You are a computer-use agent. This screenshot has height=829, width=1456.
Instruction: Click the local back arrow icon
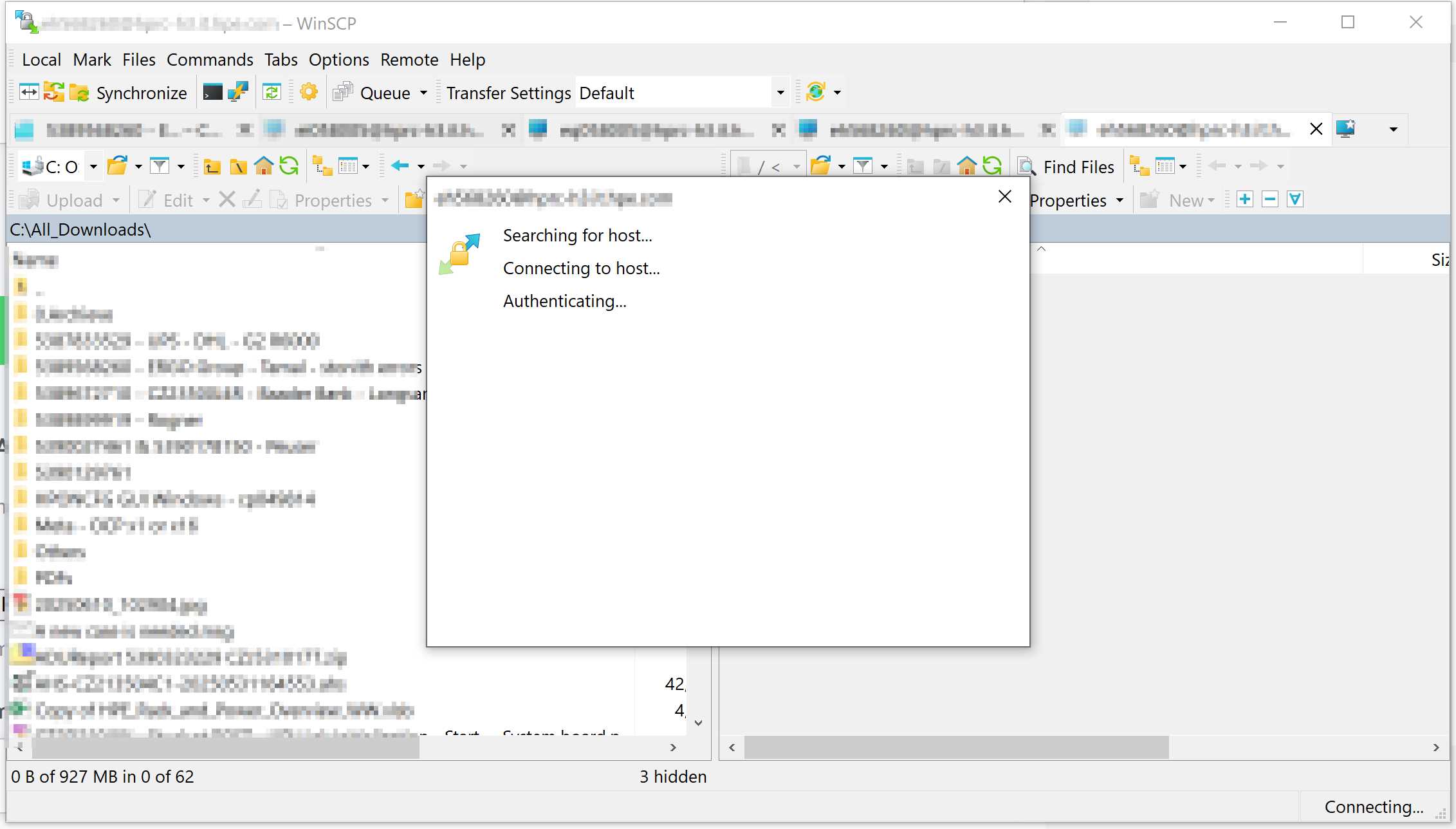tap(400, 166)
